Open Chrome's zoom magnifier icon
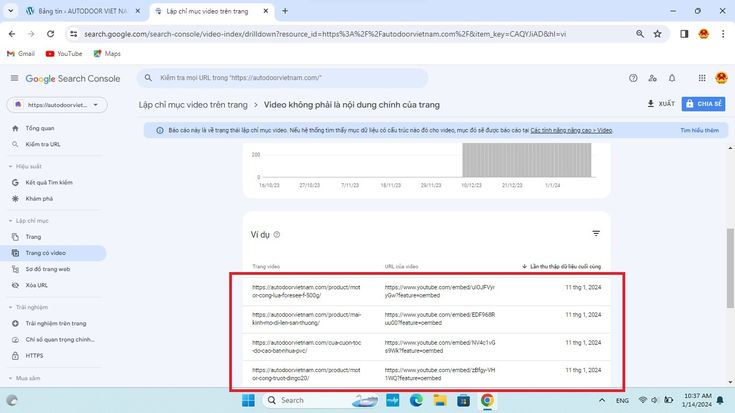 pos(640,34)
